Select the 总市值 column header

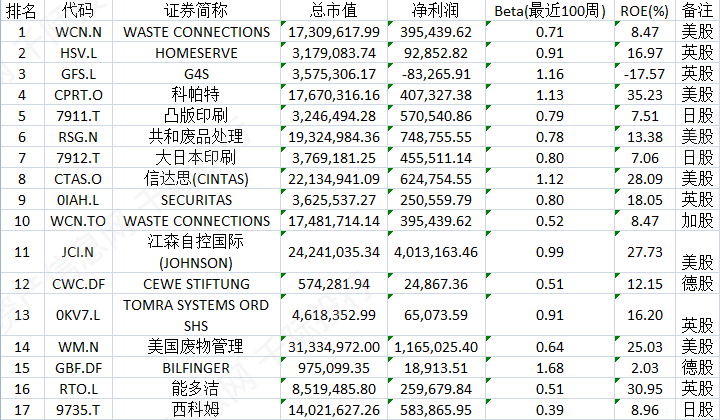(331, 11)
